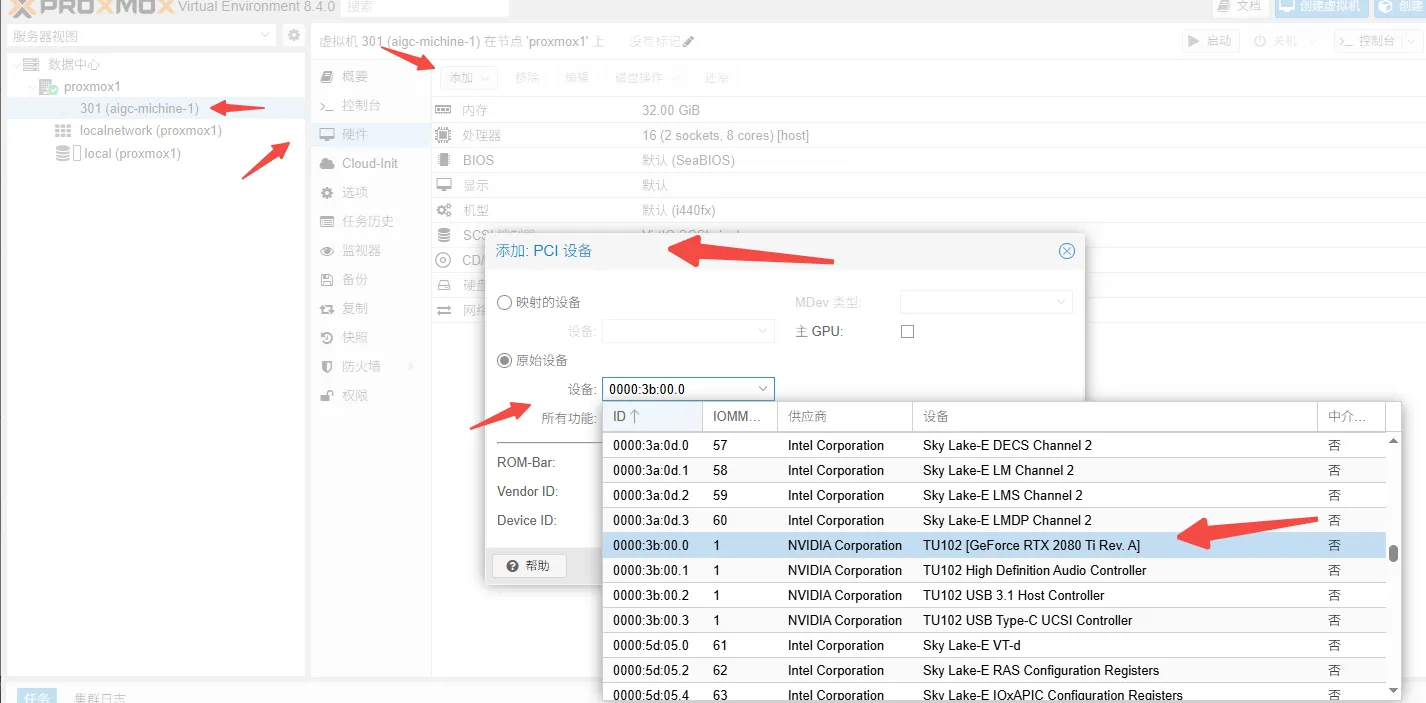Click the pencil icon to edit tags

tap(688, 42)
